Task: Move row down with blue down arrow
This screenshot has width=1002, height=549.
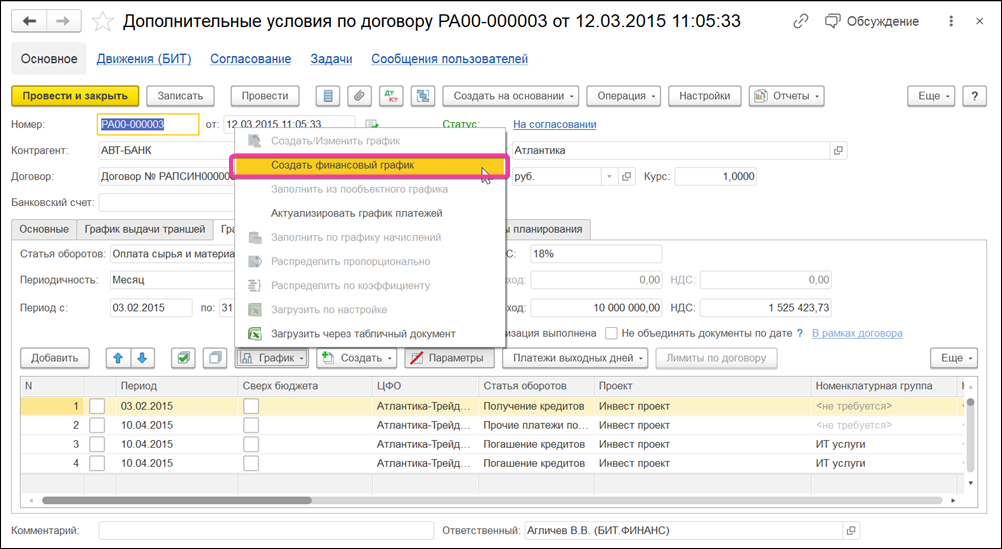Action: coord(142,358)
